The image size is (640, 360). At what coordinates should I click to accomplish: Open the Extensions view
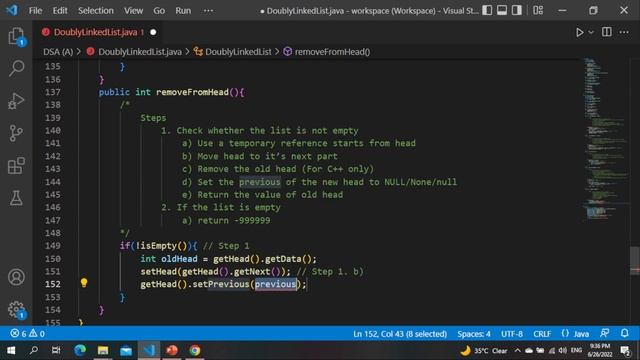pos(16,166)
